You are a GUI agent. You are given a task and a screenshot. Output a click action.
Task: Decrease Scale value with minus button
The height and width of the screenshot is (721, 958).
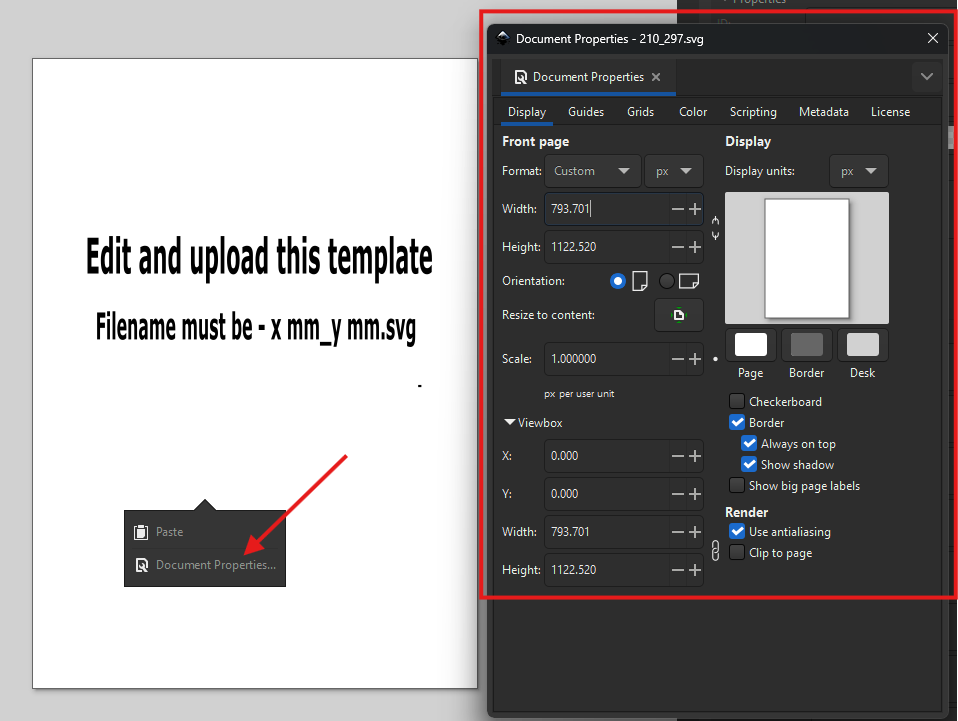(678, 359)
